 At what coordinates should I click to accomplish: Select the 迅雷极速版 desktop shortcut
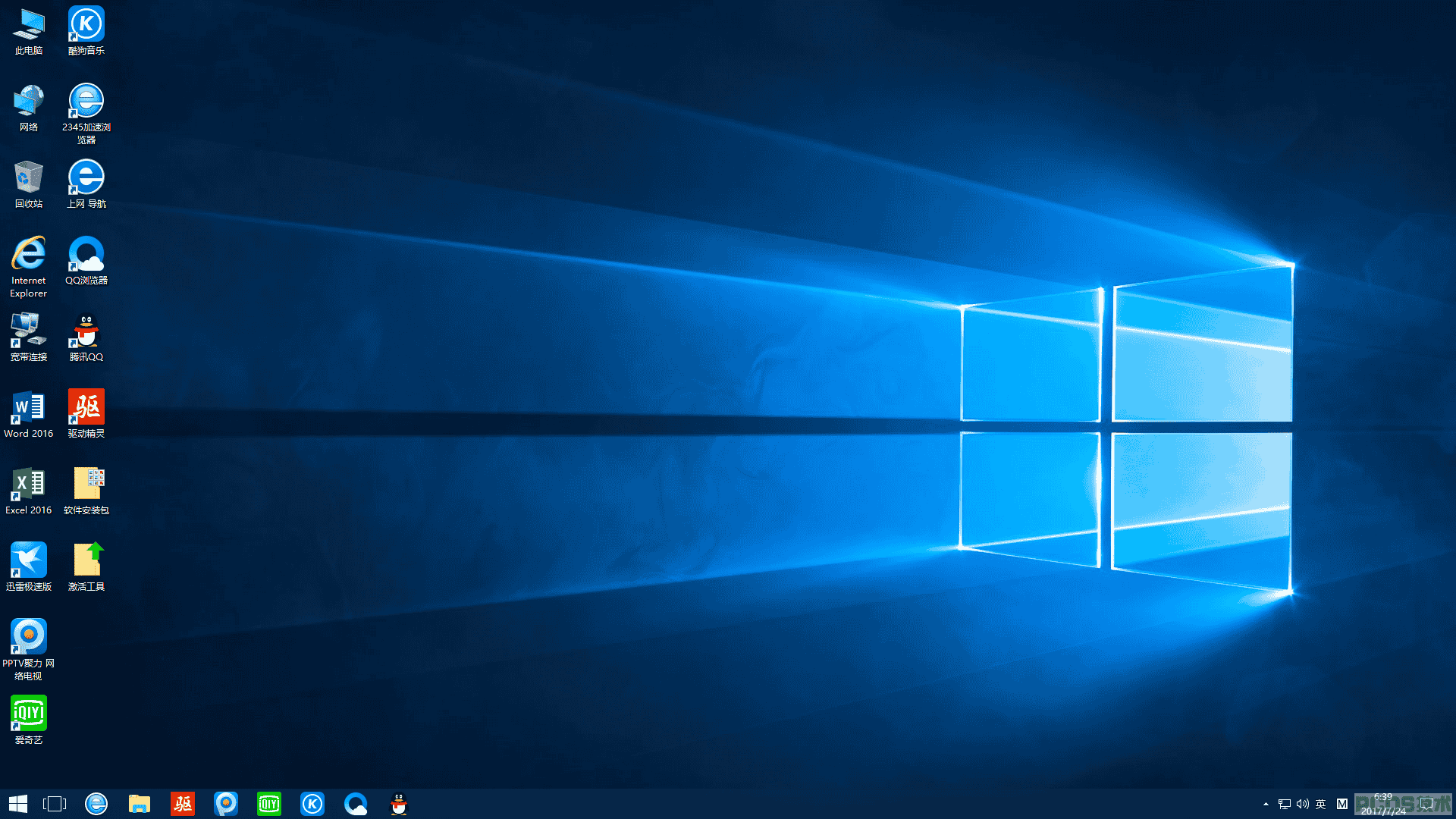pyautogui.click(x=29, y=567)
